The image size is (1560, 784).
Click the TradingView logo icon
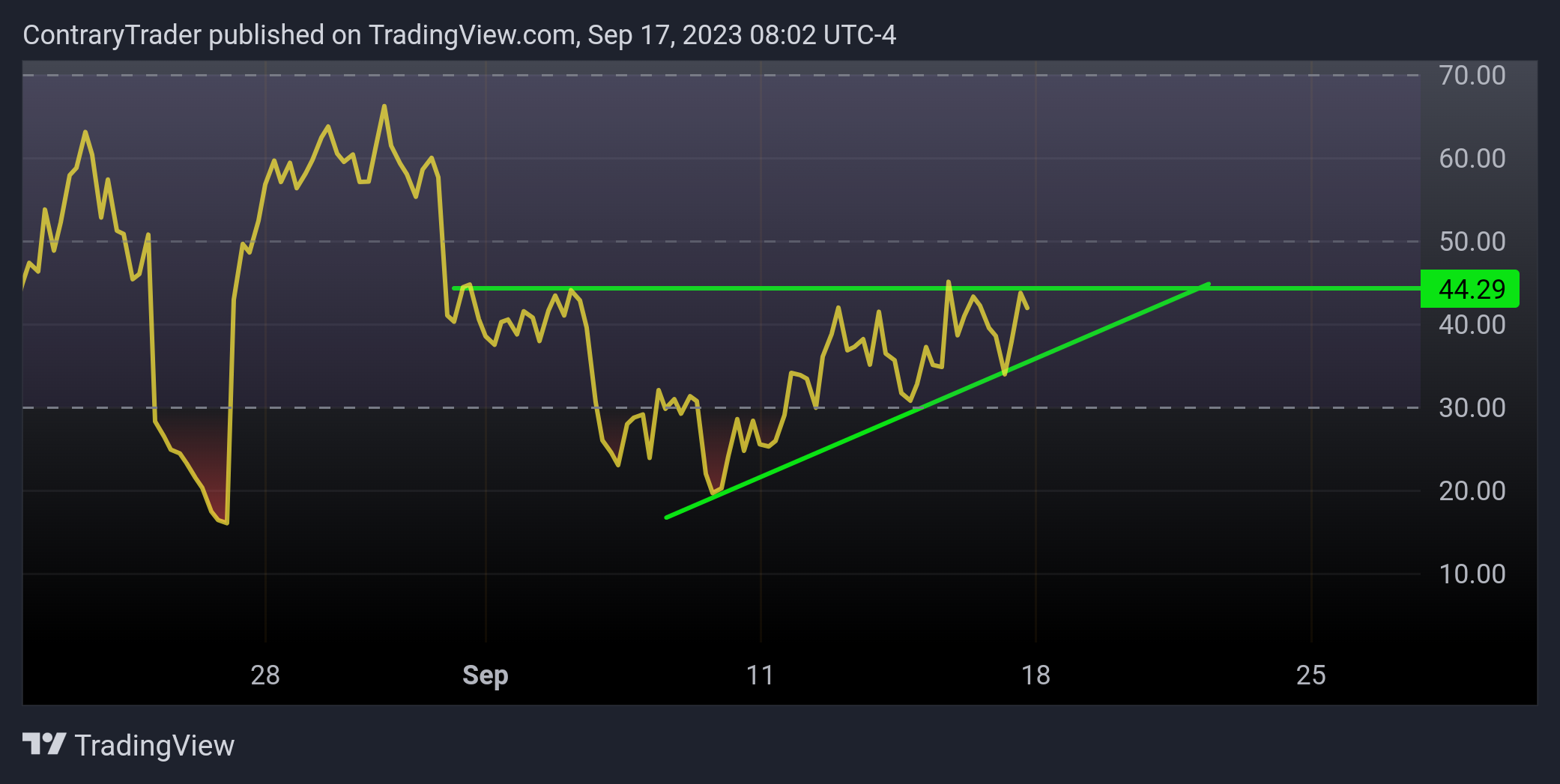pyautogui.click(x=44, y=744)
